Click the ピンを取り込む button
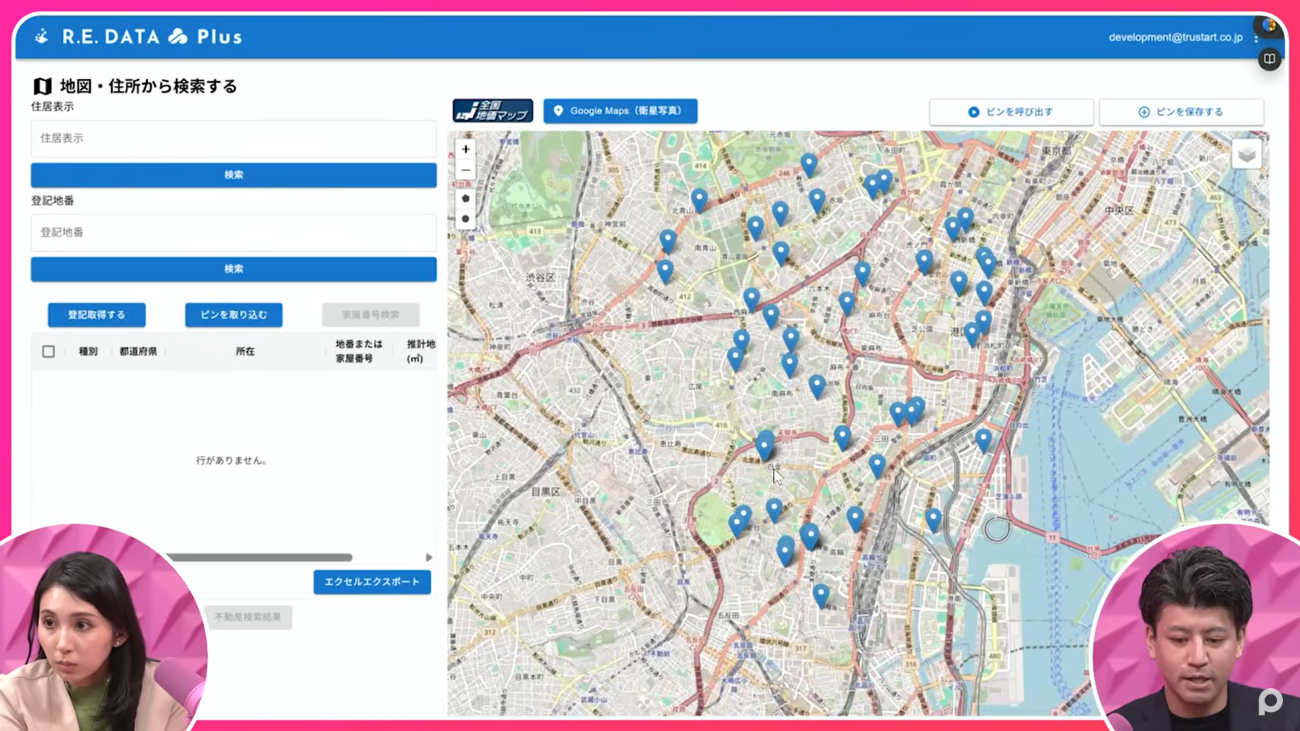The width and height of the screenshot is (1300, 731). (x=233, y=315)
